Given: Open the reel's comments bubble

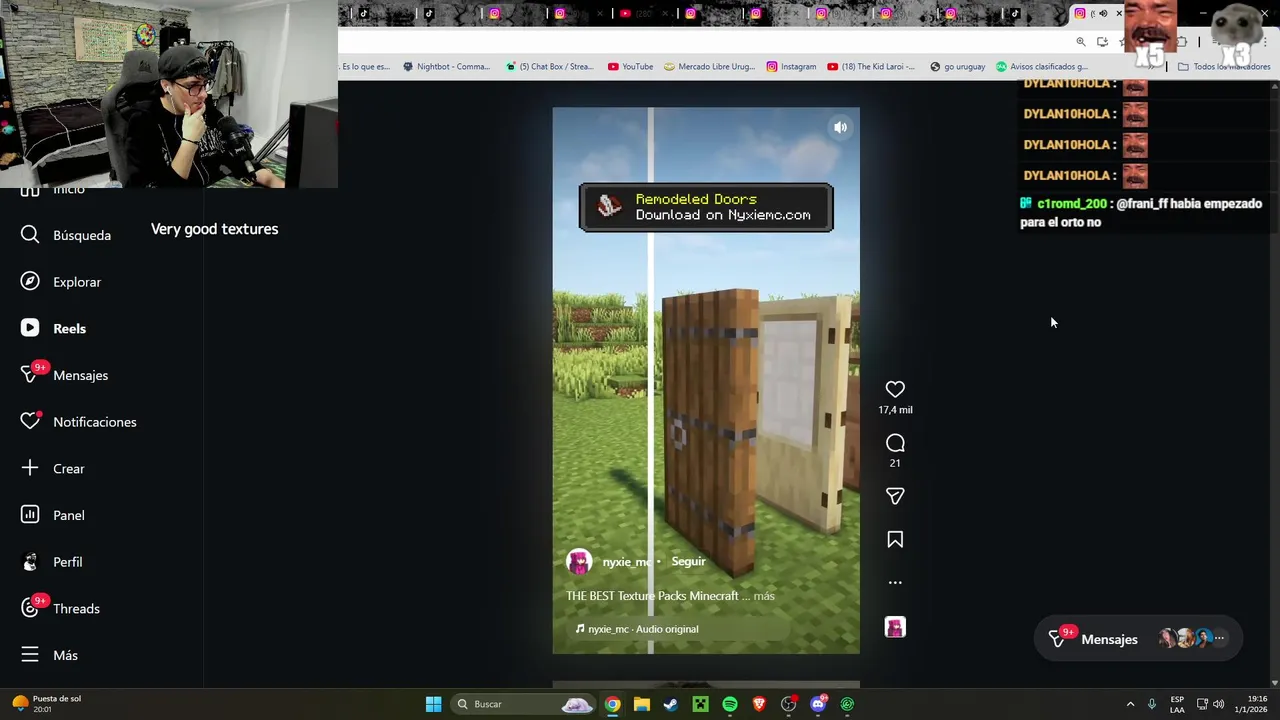Looking at the screenshot, I should pos(895,443).
